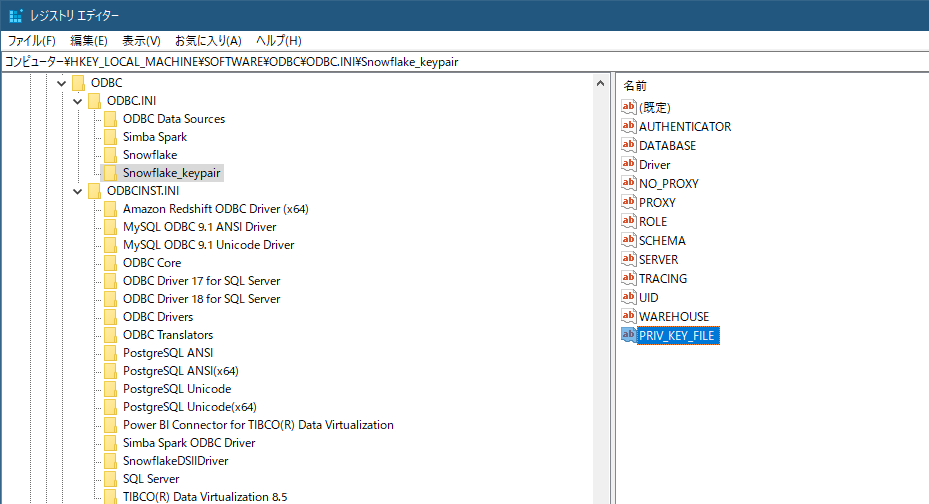Screen dimensions: 929x504
Task: Select ODBC Driver 18 for SQL Server
Action: [201, 299]
